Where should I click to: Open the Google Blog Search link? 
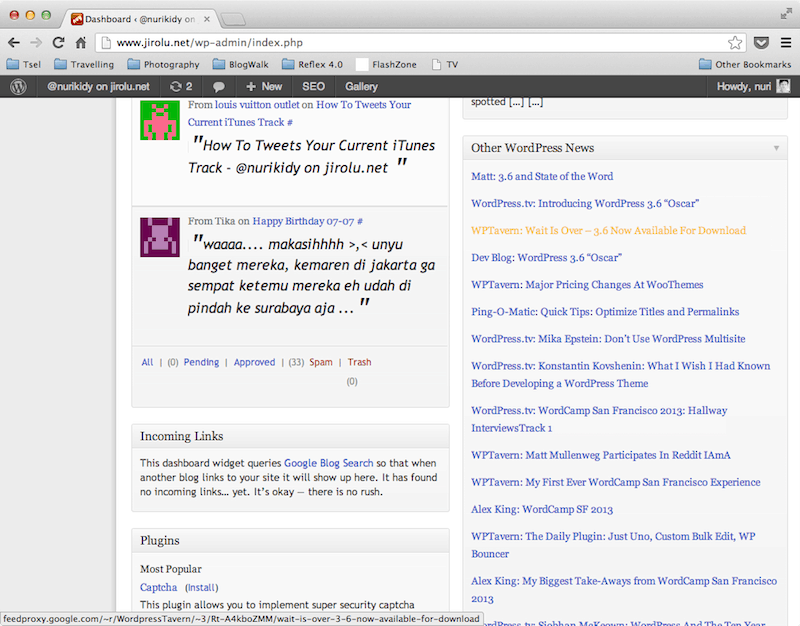pos(328,463)
